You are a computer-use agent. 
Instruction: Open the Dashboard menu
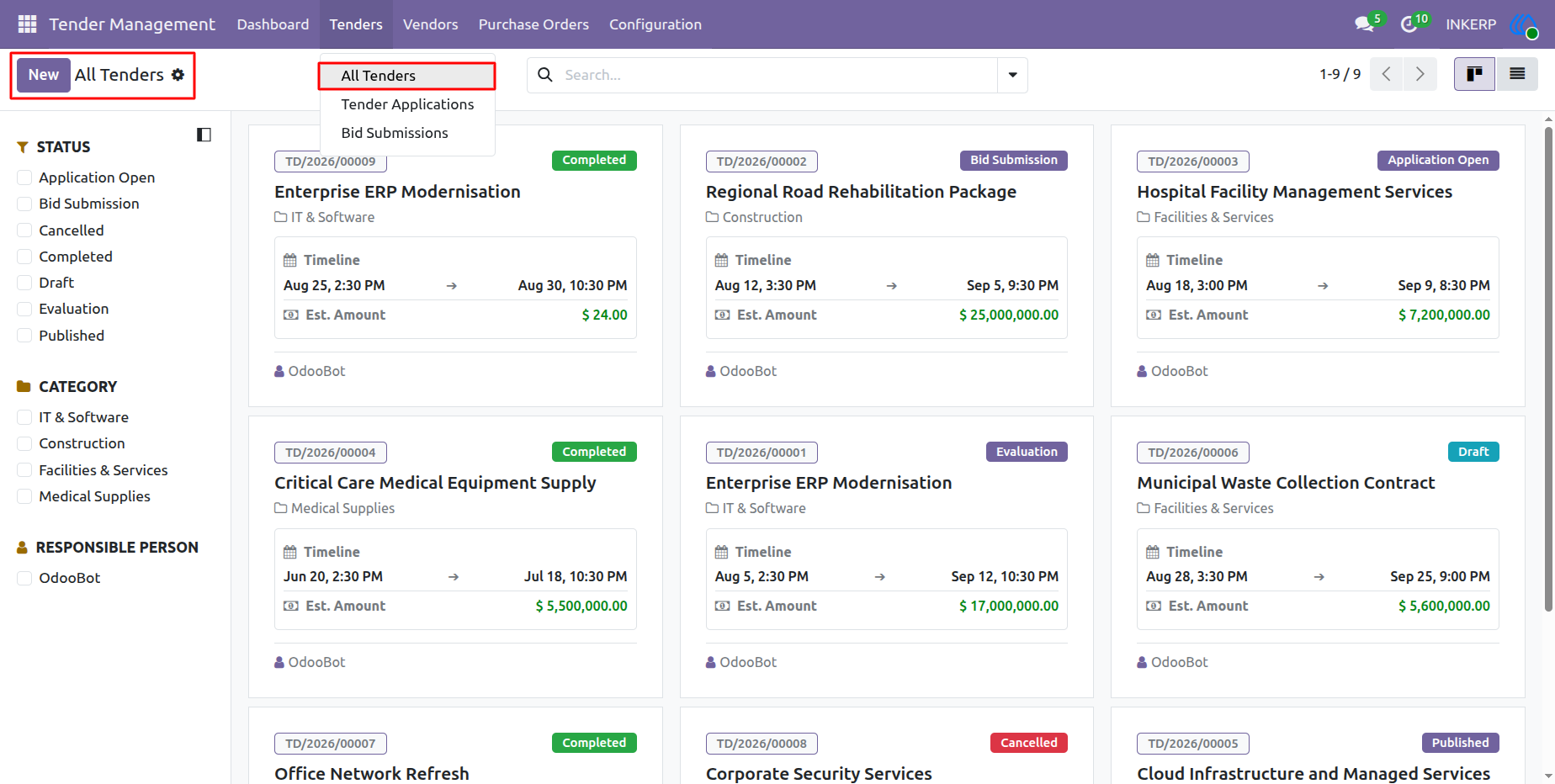(273, 24)
